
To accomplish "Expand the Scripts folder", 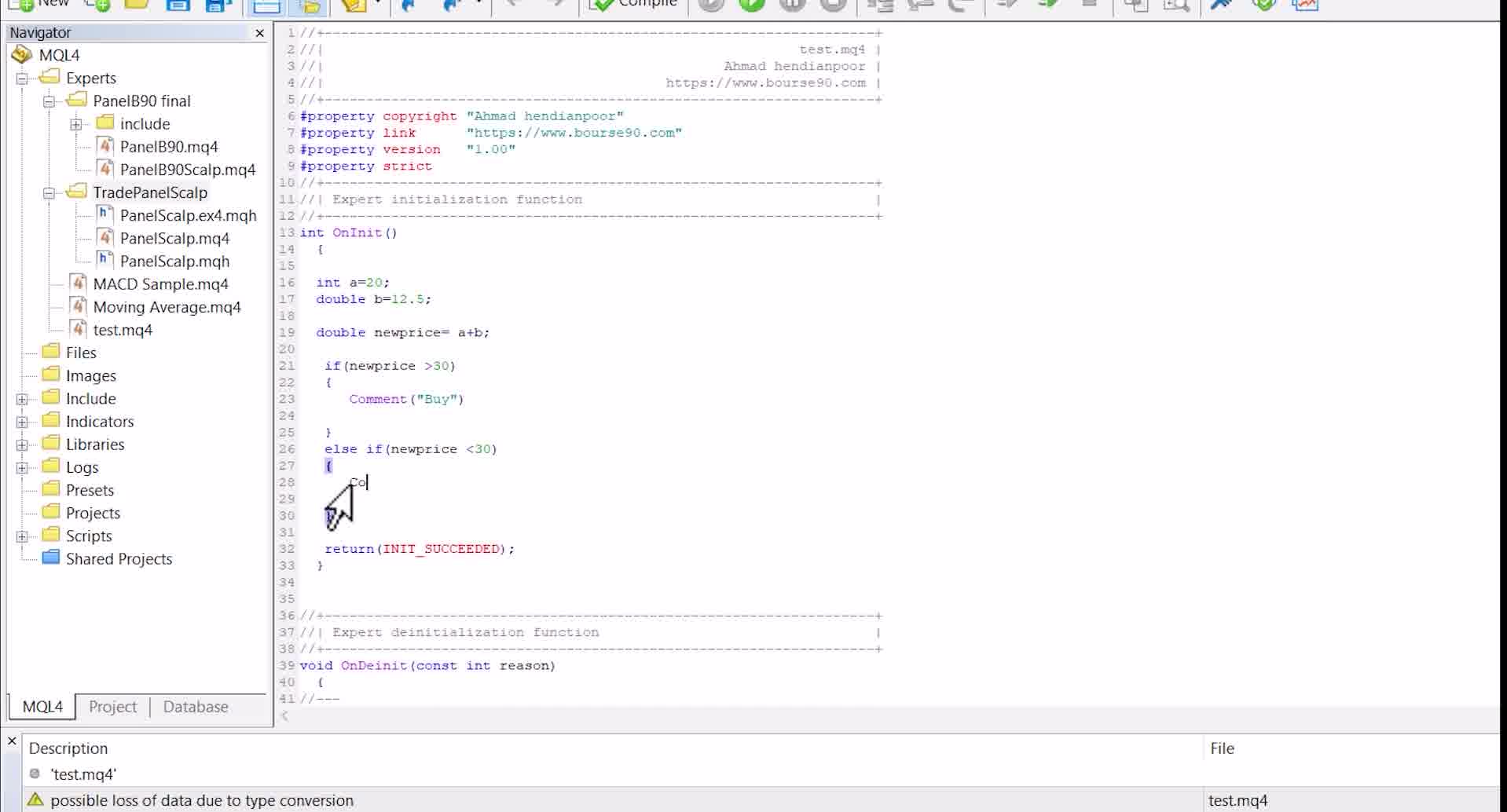I will (22, 536).
